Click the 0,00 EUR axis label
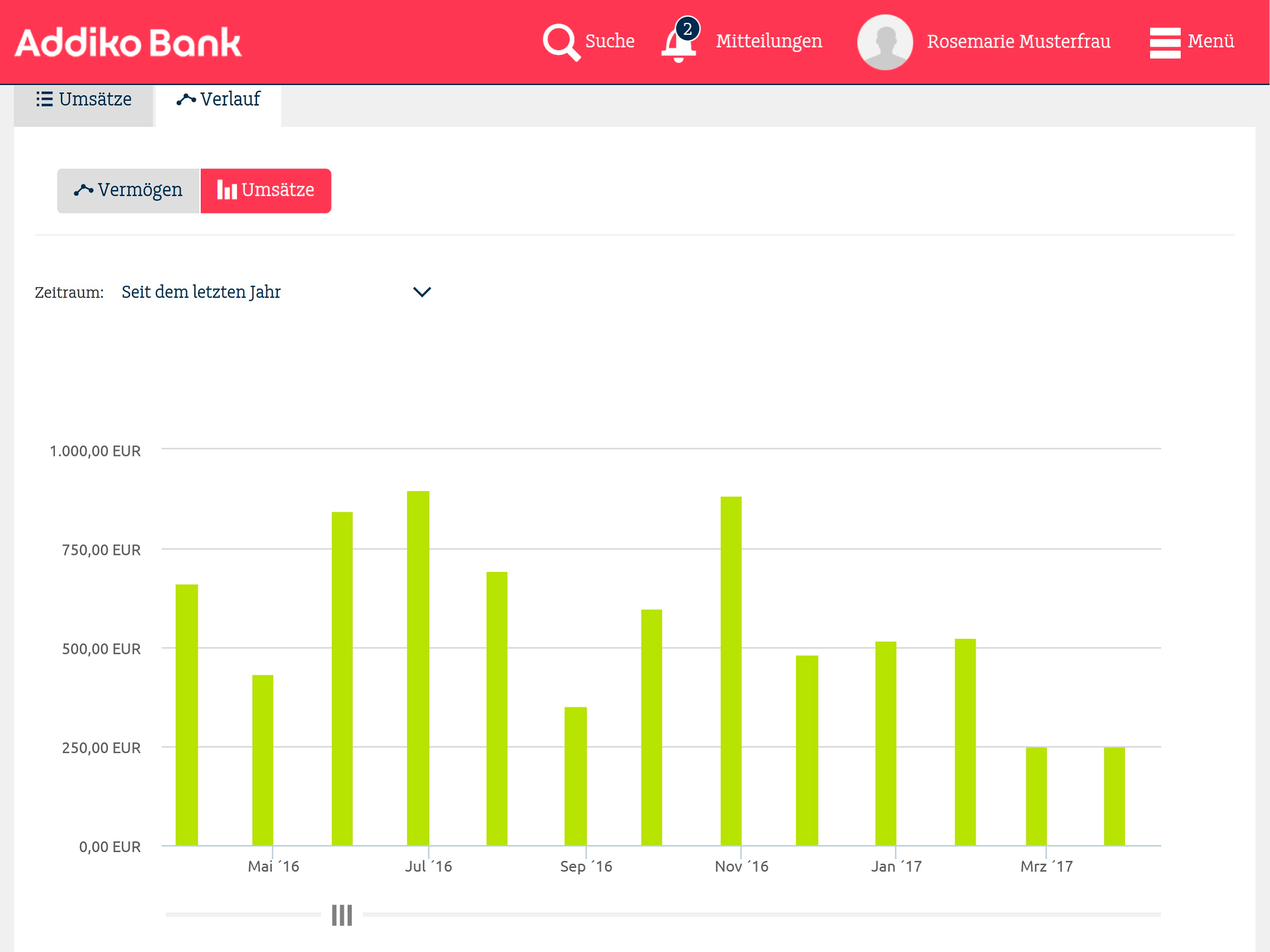Image resolution: width=1270 pixels, height=952 pixels. pos(110,846)
